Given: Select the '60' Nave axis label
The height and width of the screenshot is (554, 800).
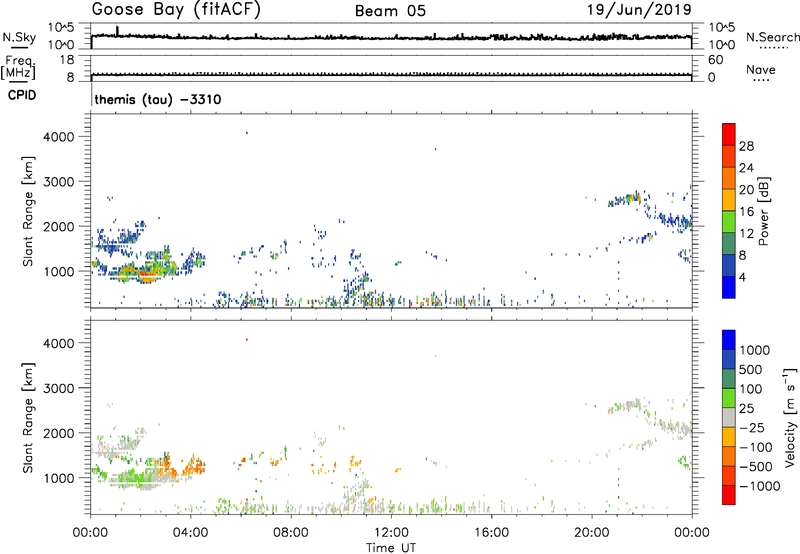Looking at the screenshot, I should (715, 60).
